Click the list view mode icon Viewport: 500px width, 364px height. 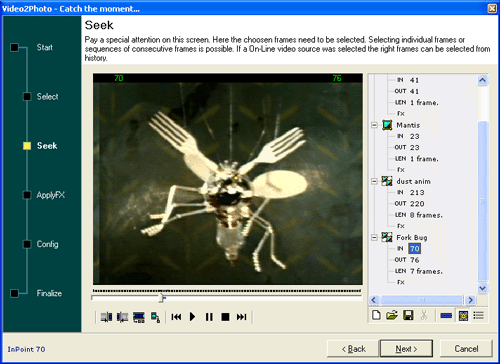[479, 315]
